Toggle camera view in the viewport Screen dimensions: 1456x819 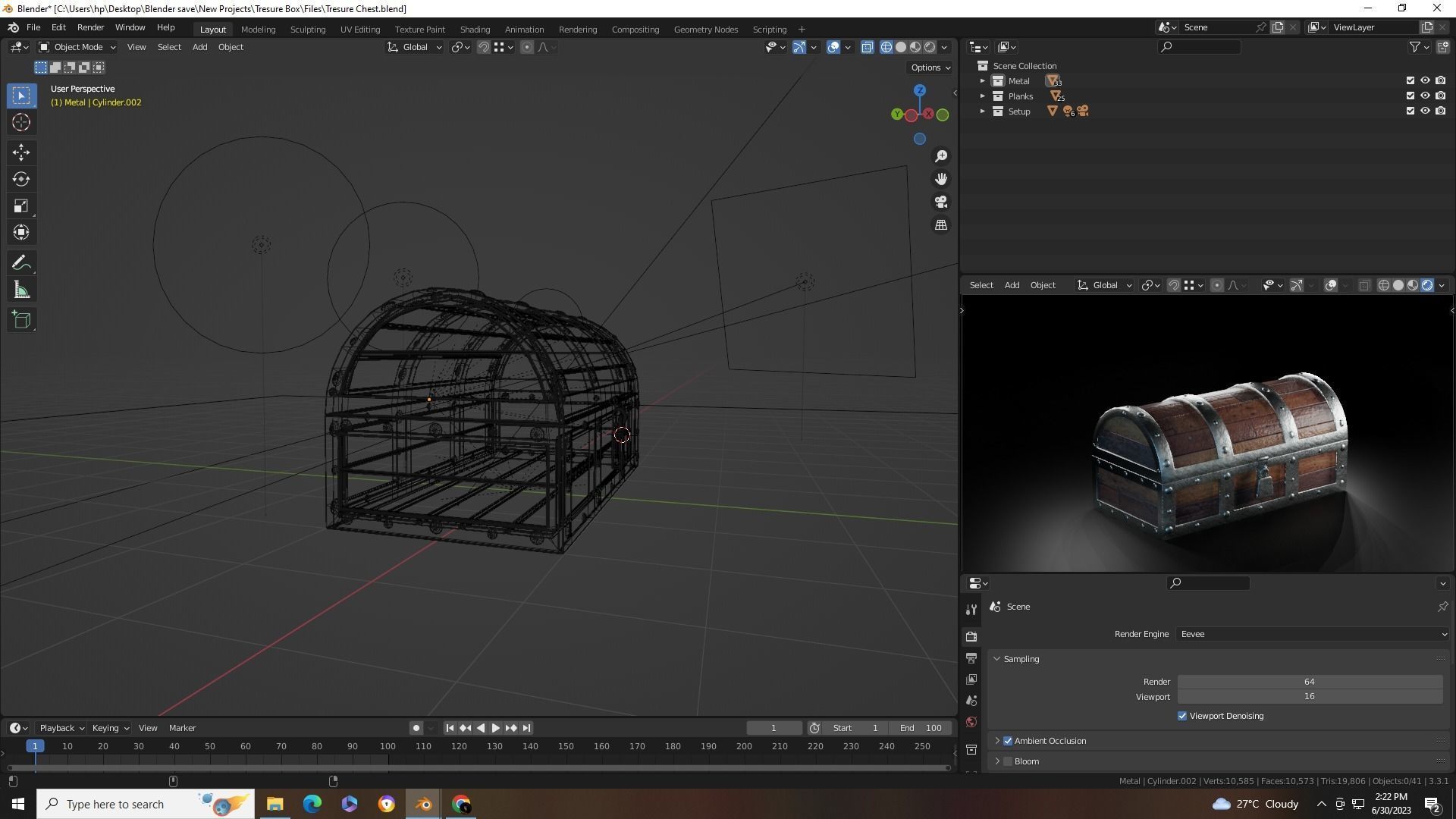tap(941, 202)
